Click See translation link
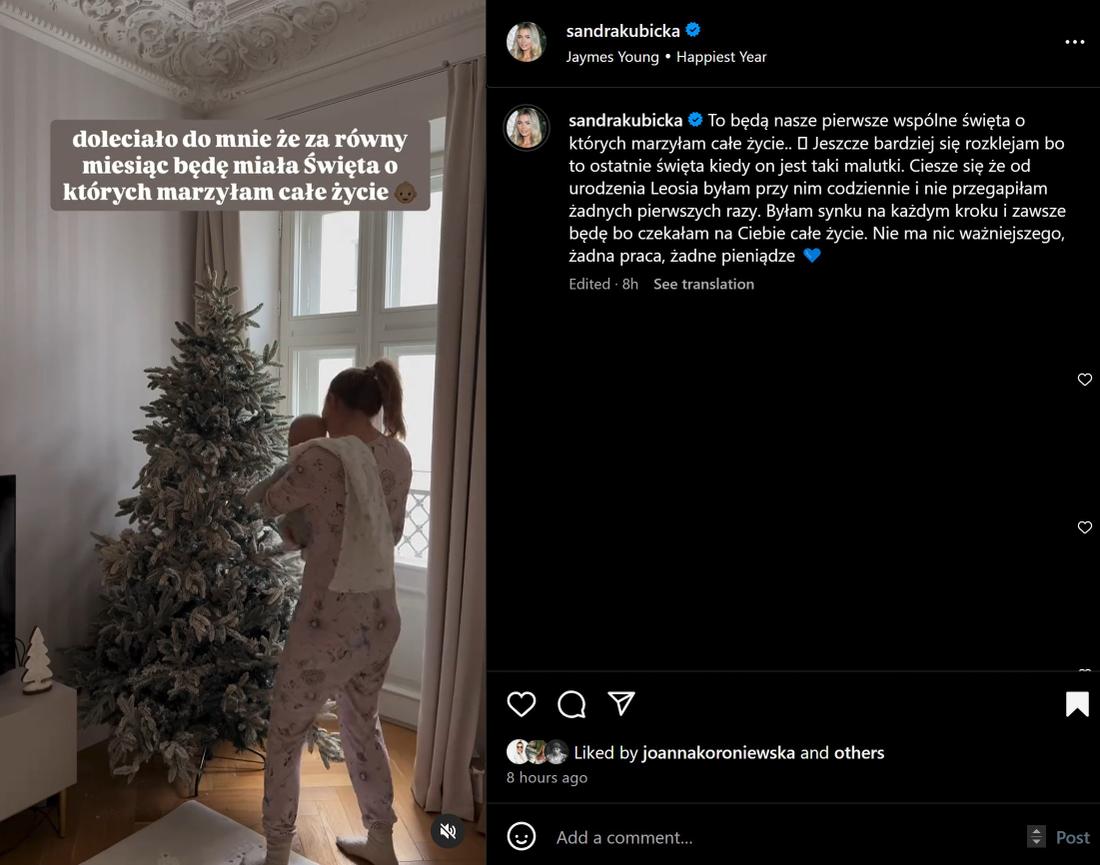 point(704,284)
